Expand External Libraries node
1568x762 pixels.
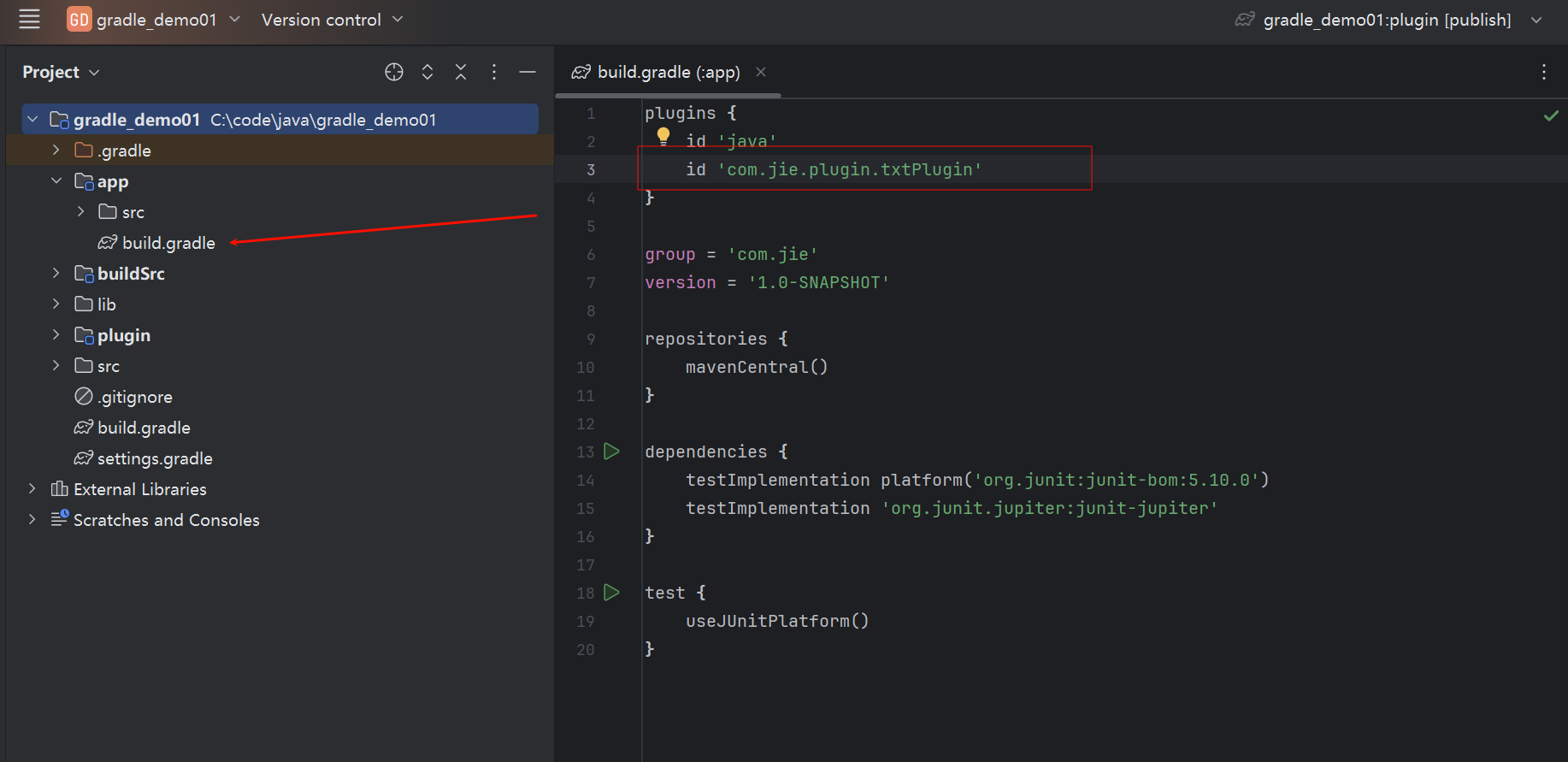click(32, 488)
